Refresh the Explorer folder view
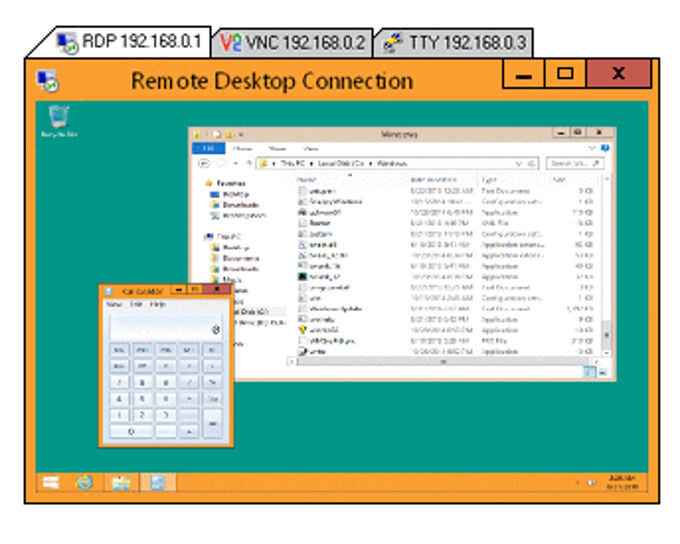The width and height of the screenshot is (680, 544). click(532, 164)
